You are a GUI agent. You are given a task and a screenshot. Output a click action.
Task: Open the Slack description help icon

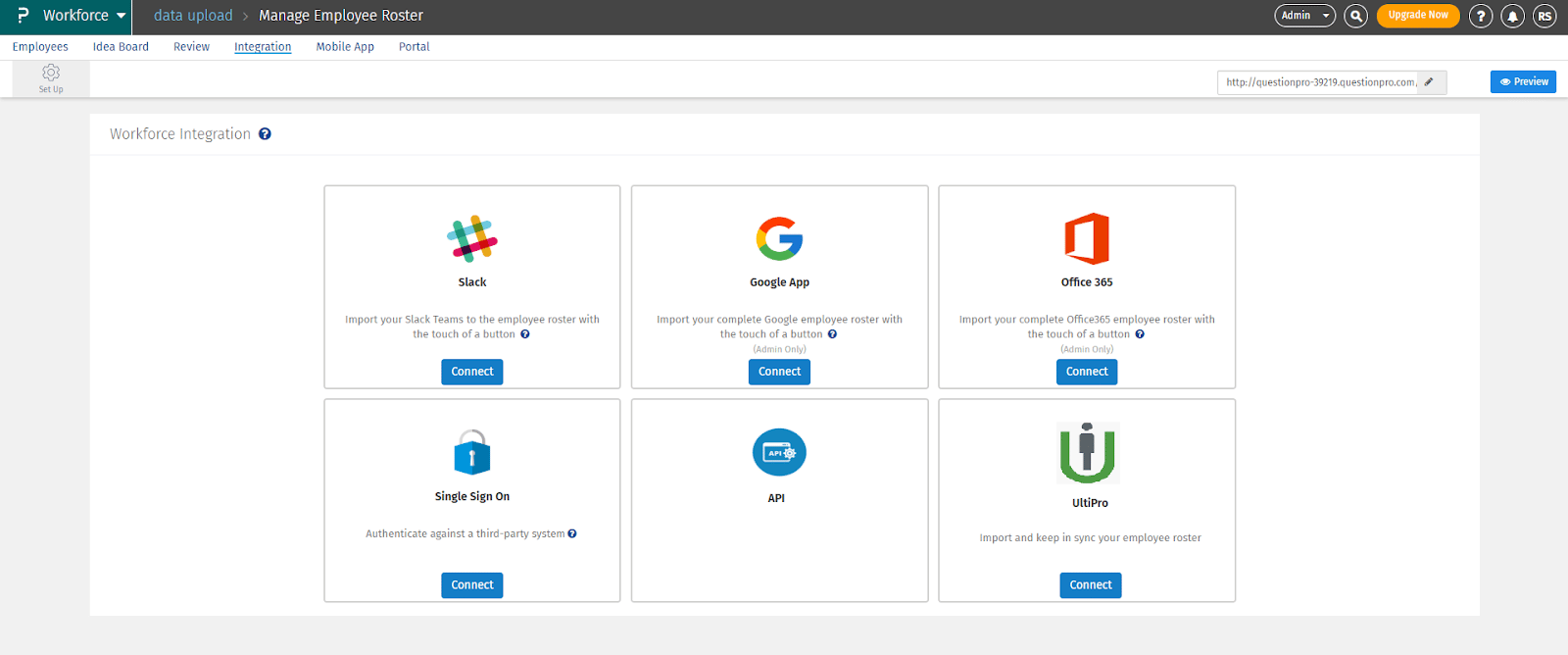tap(525, 334)
